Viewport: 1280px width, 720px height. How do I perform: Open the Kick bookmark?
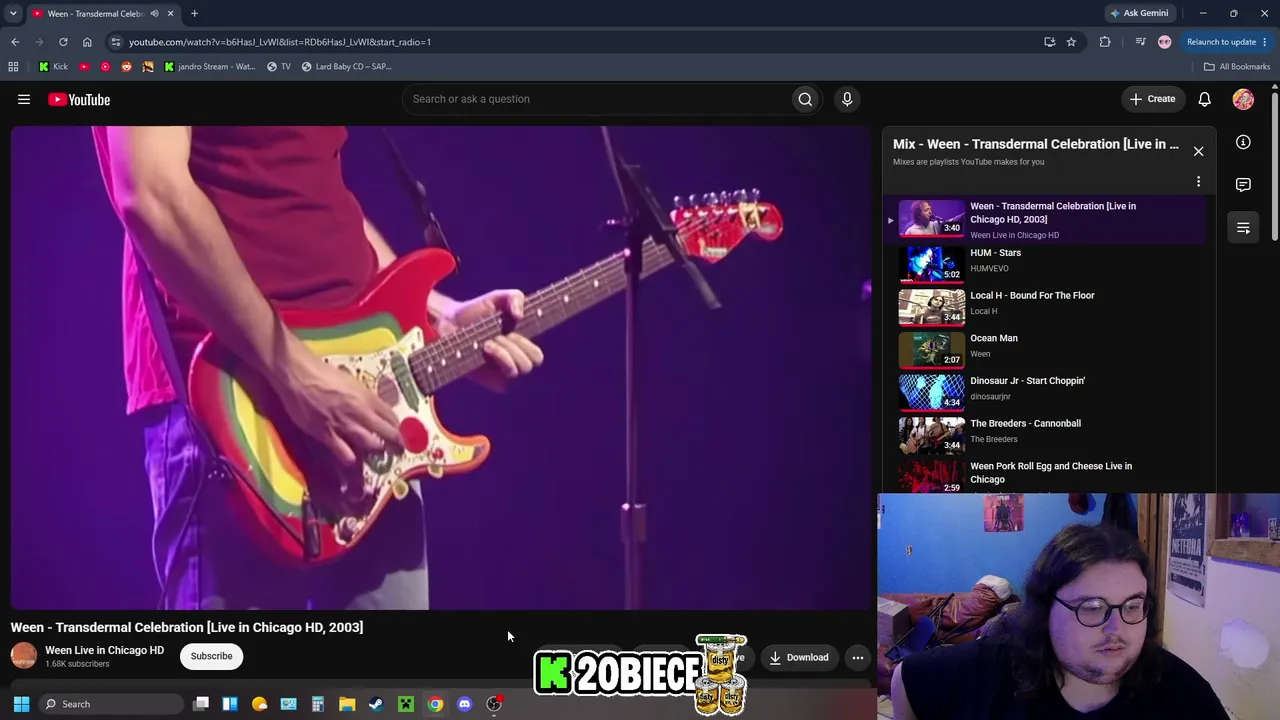click(x=53, y=67)
